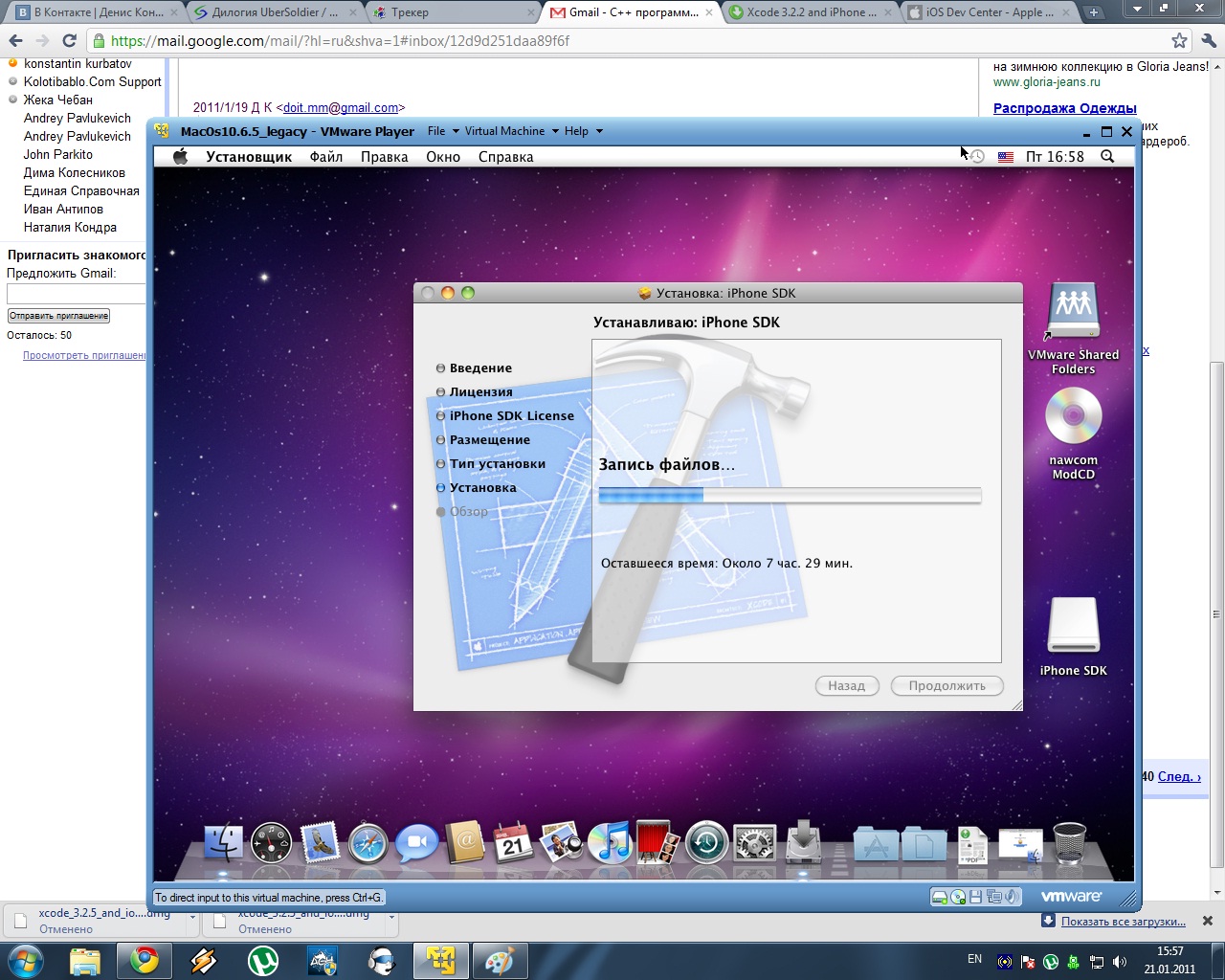Expand the Virtual Machine dropdown menu

pos(511,131)
